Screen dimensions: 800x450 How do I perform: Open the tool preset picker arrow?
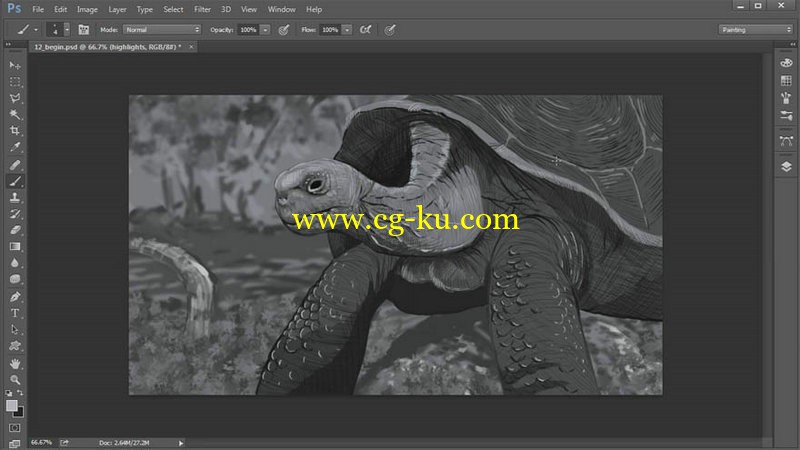pos(36,30)
